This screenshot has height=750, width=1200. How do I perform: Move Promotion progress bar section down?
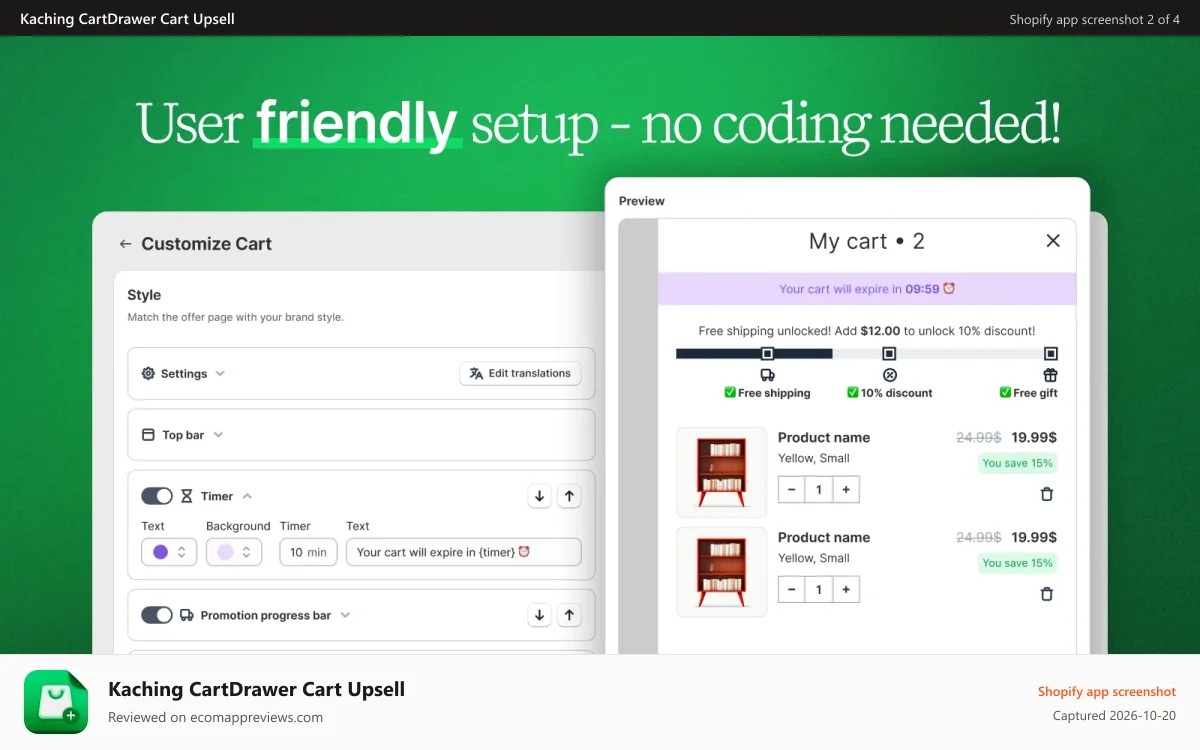tap(540, 615)
